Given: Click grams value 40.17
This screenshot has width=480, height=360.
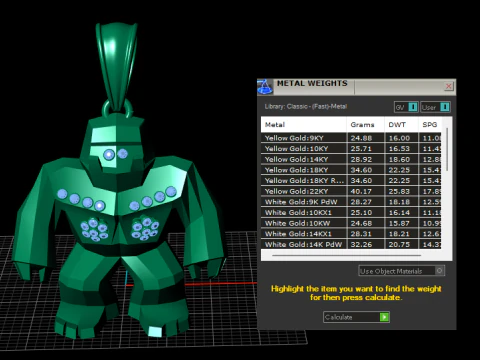Looking at the screenshot, I should coord(361,191).
